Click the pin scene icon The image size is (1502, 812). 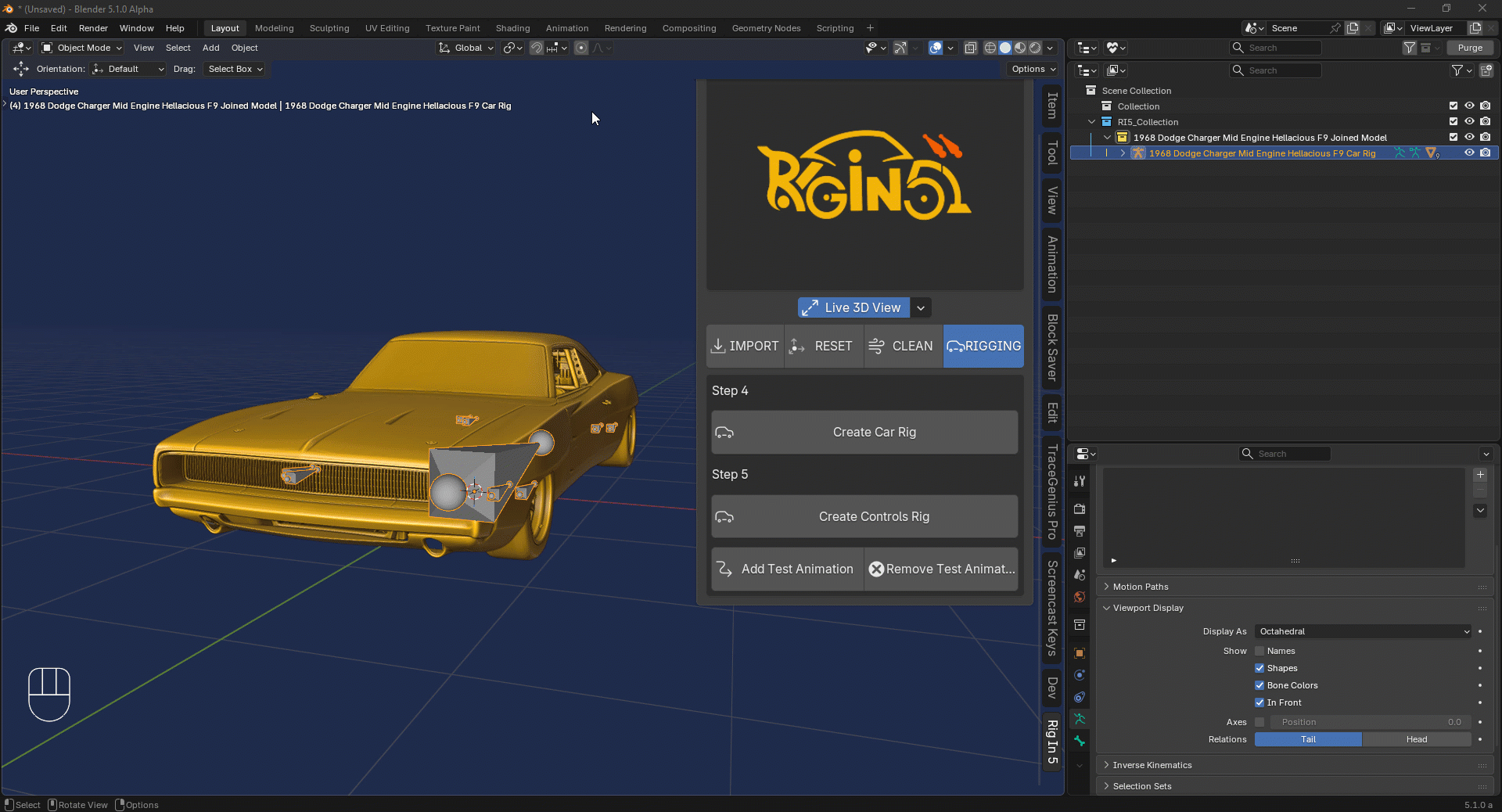click(x=1335, y=28)
